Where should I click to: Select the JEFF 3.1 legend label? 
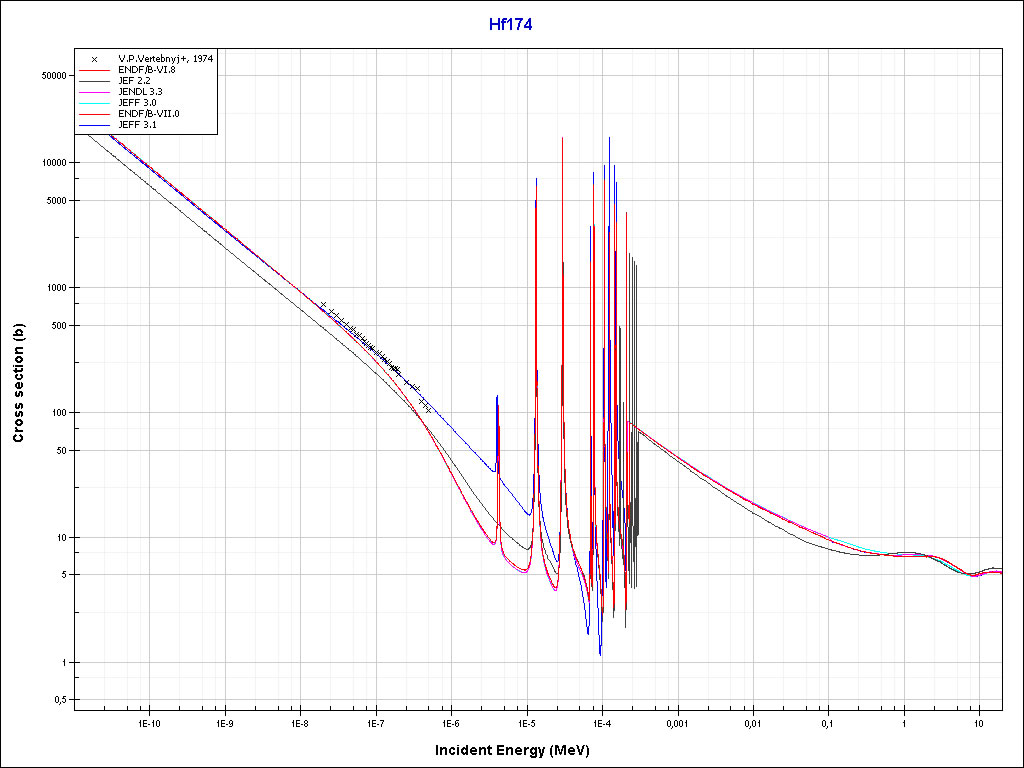(137, 125)
